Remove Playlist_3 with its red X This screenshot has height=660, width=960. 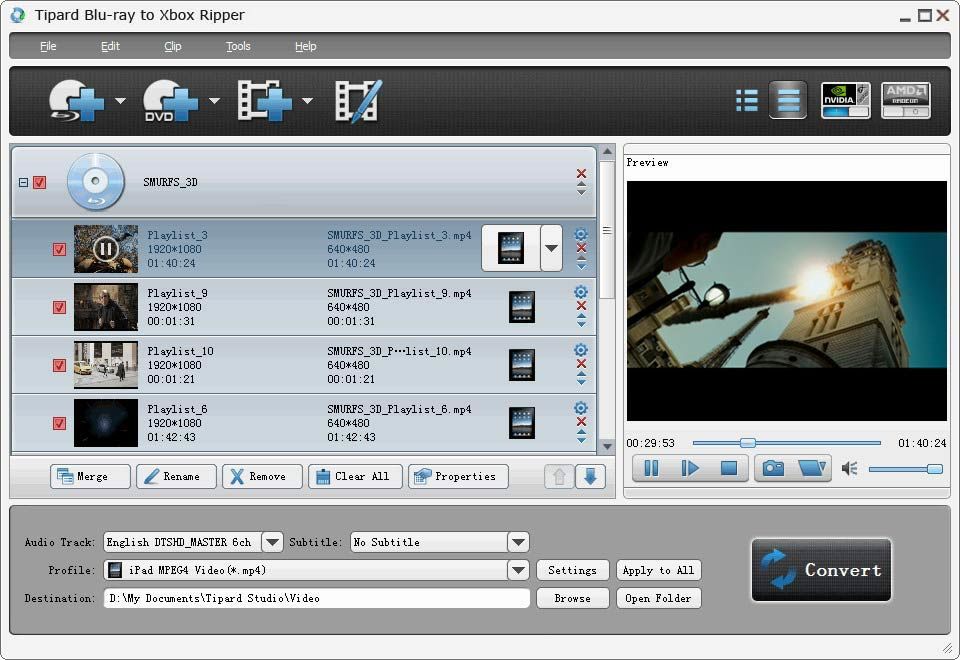(581, 248)
